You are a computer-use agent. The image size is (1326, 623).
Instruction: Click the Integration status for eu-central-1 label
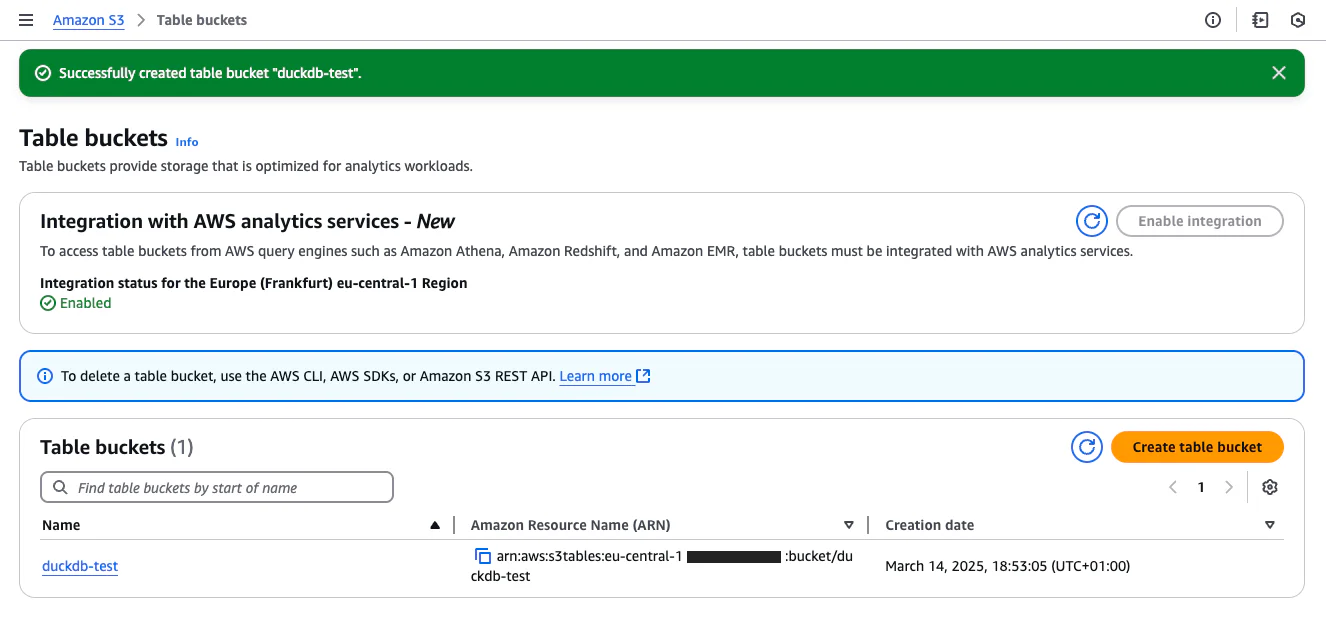tap(254, 283)
